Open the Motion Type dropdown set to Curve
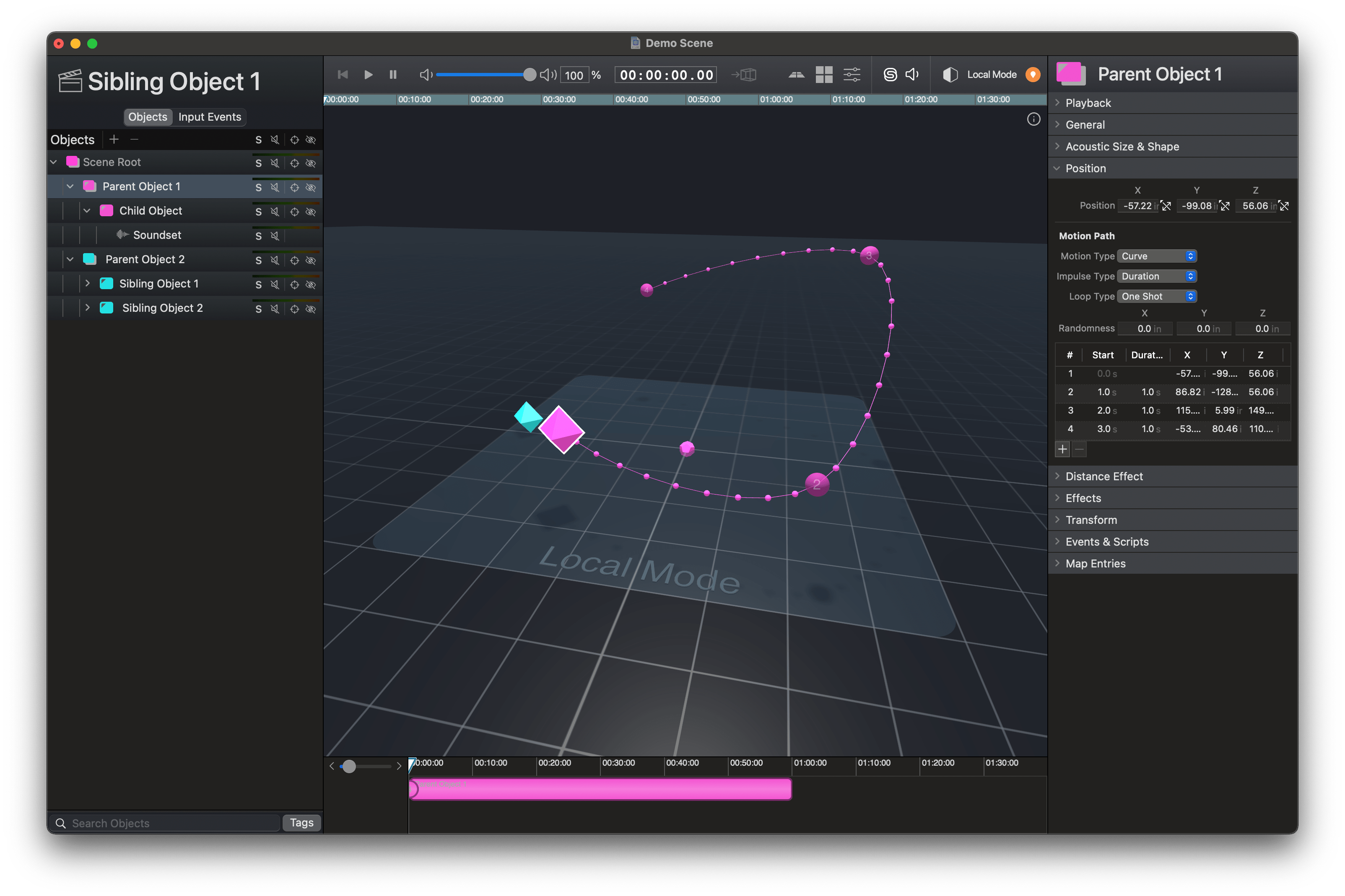Image resolution: width=1345 pixels, height=896 pixels. point(1156,256)
